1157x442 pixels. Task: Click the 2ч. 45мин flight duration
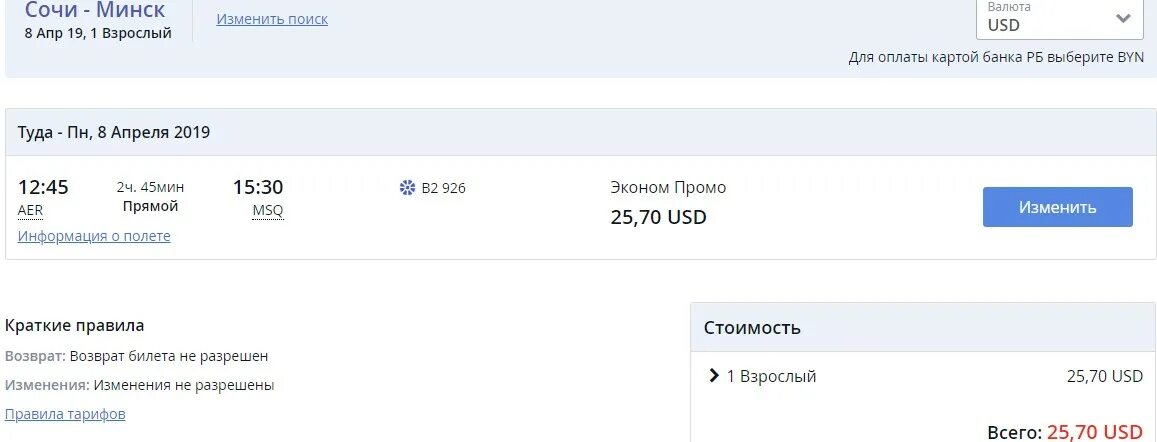150,187
